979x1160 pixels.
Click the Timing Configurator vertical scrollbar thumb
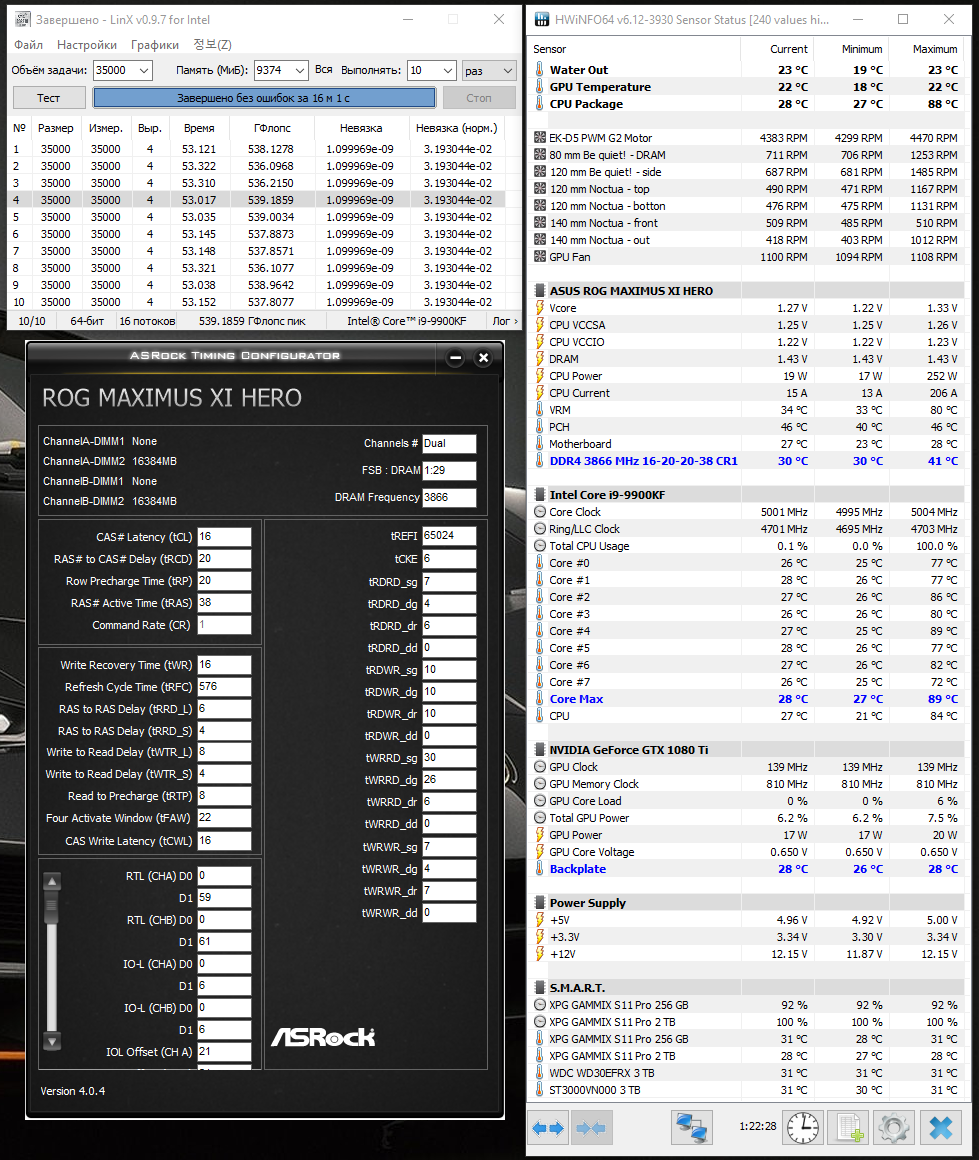[x=51, y=906]
